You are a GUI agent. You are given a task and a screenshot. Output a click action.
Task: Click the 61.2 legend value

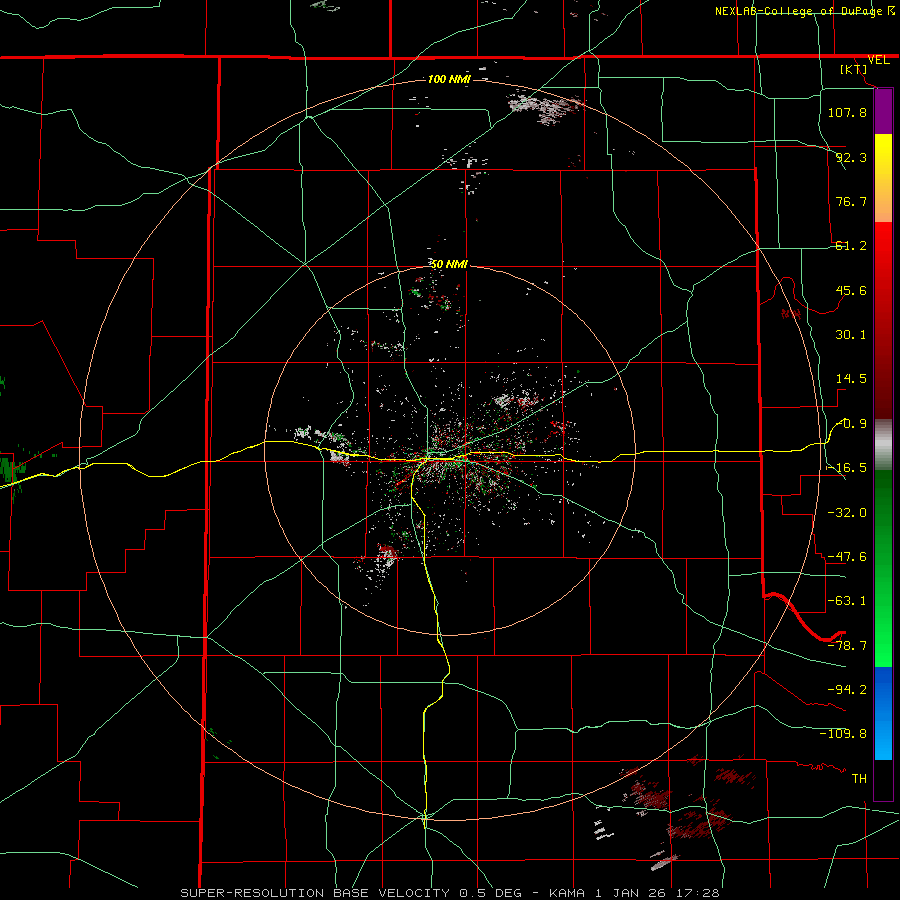851,246
